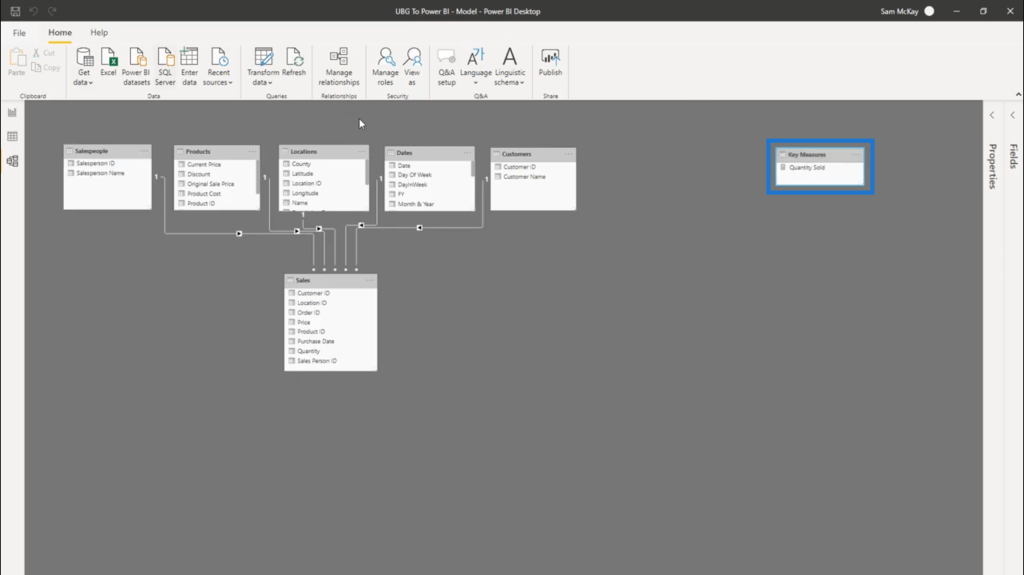
Task: Refresh the data model
Action: click(294, 63)
